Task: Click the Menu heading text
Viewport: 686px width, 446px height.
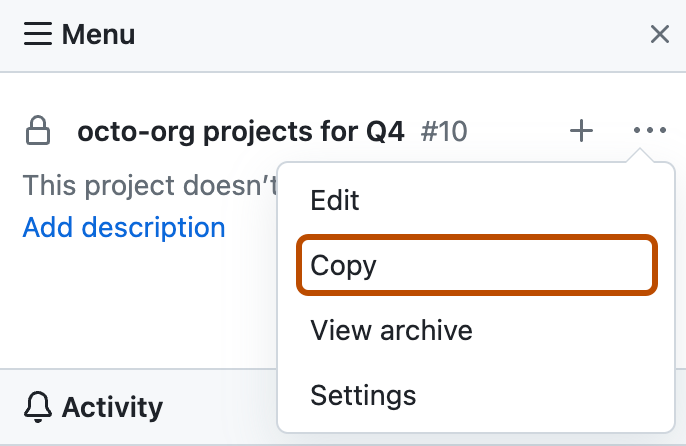Action: tap(98, 34)
